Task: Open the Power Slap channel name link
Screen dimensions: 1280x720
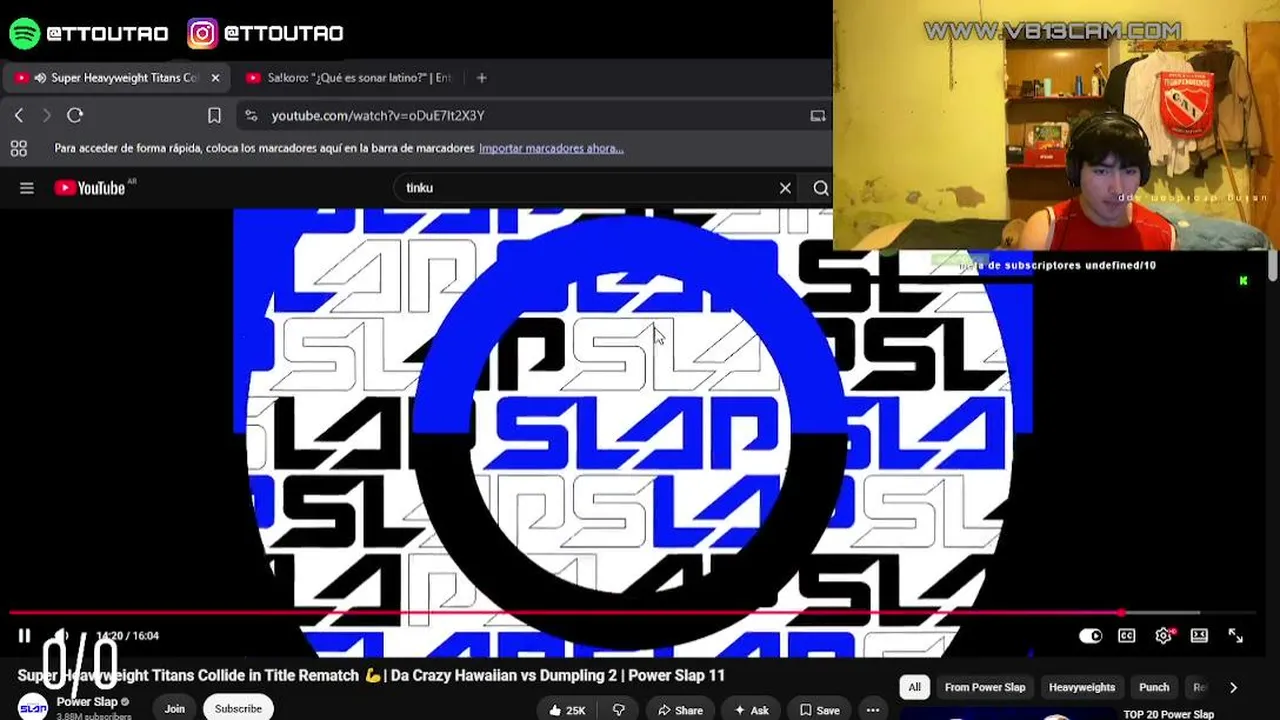Action: (87, 702)
